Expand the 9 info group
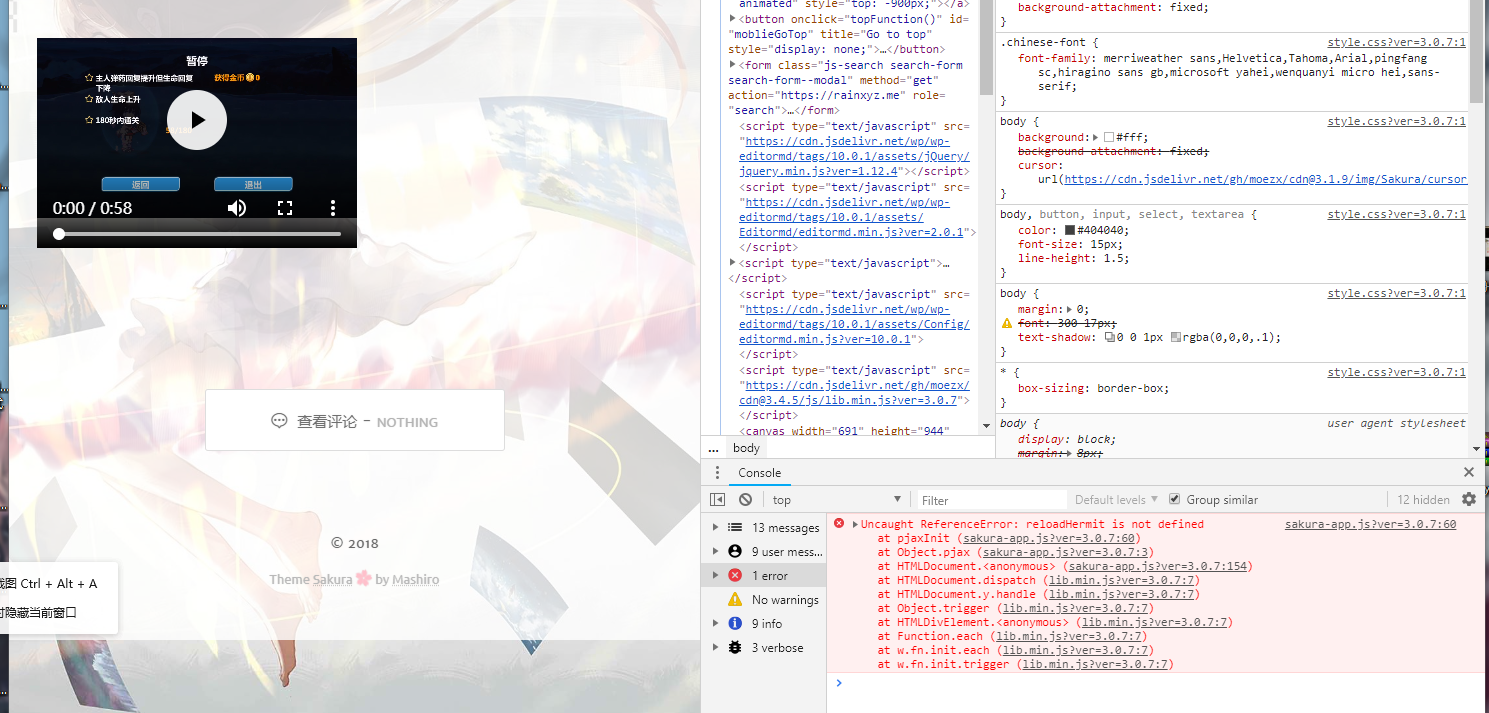Viewport: 1489px width, 713px height. click(x=715, y=624)
